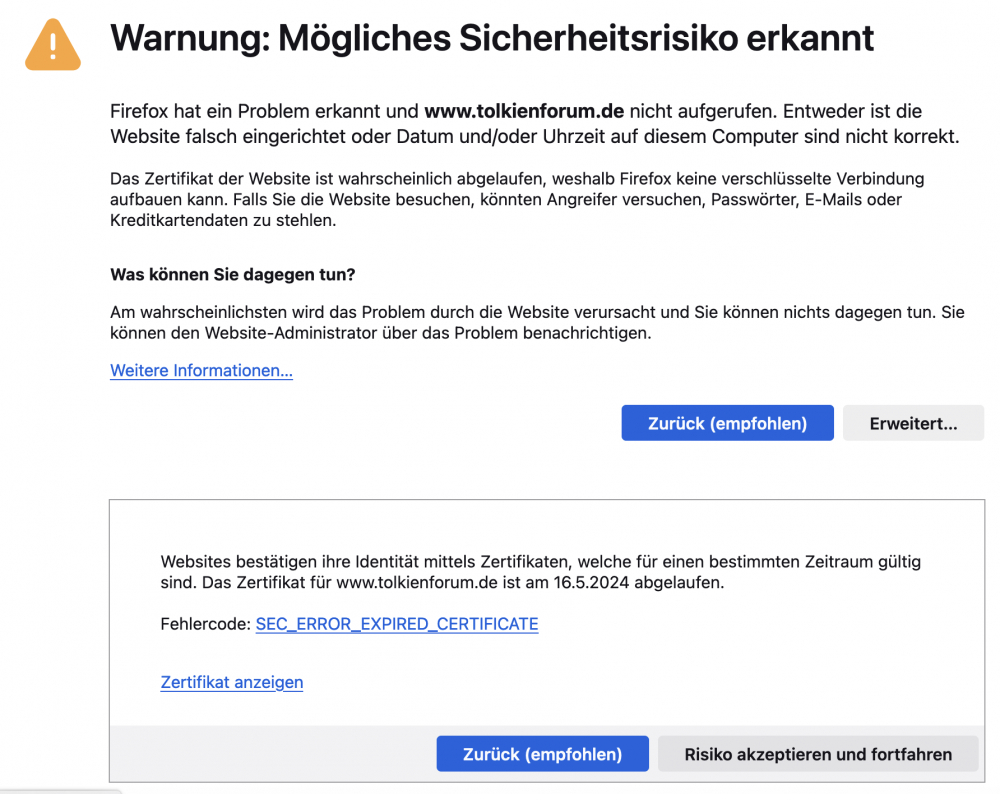Open the 'Weitere Informationen…' link
The image size is (1000, 794).
201,371
